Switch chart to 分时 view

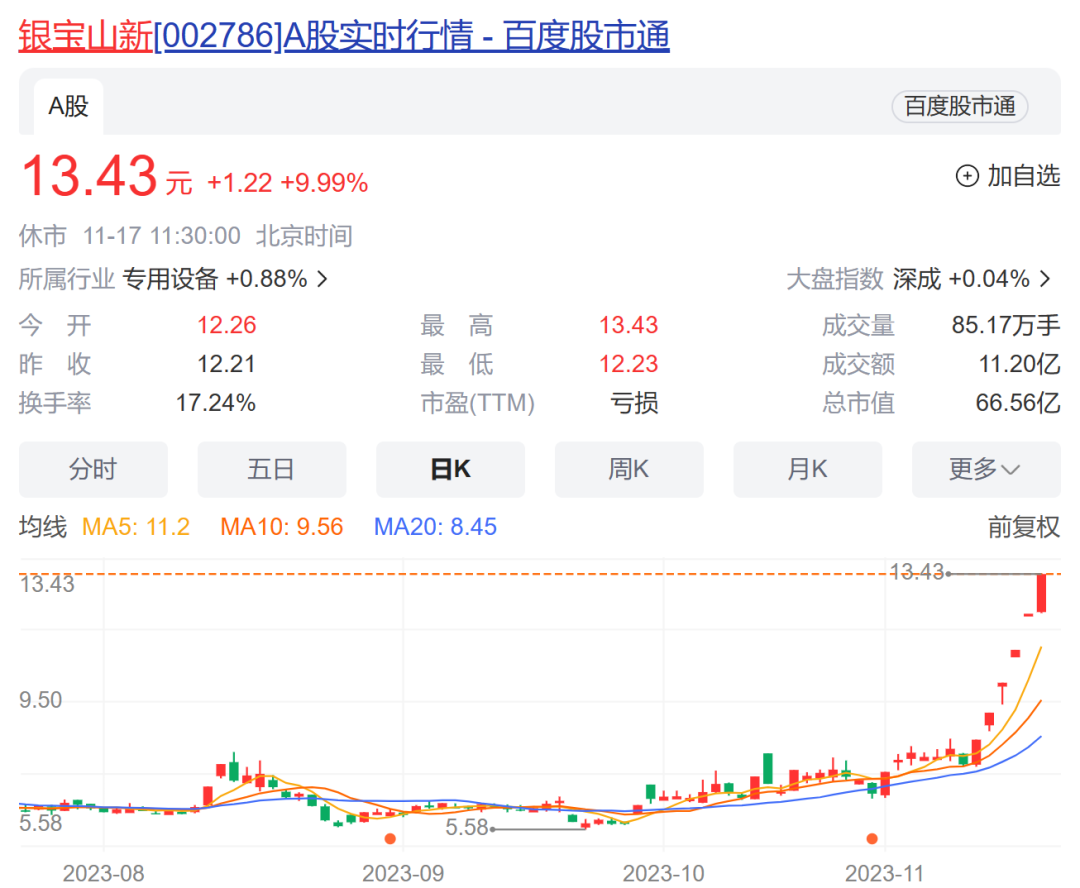coord(93,470)
